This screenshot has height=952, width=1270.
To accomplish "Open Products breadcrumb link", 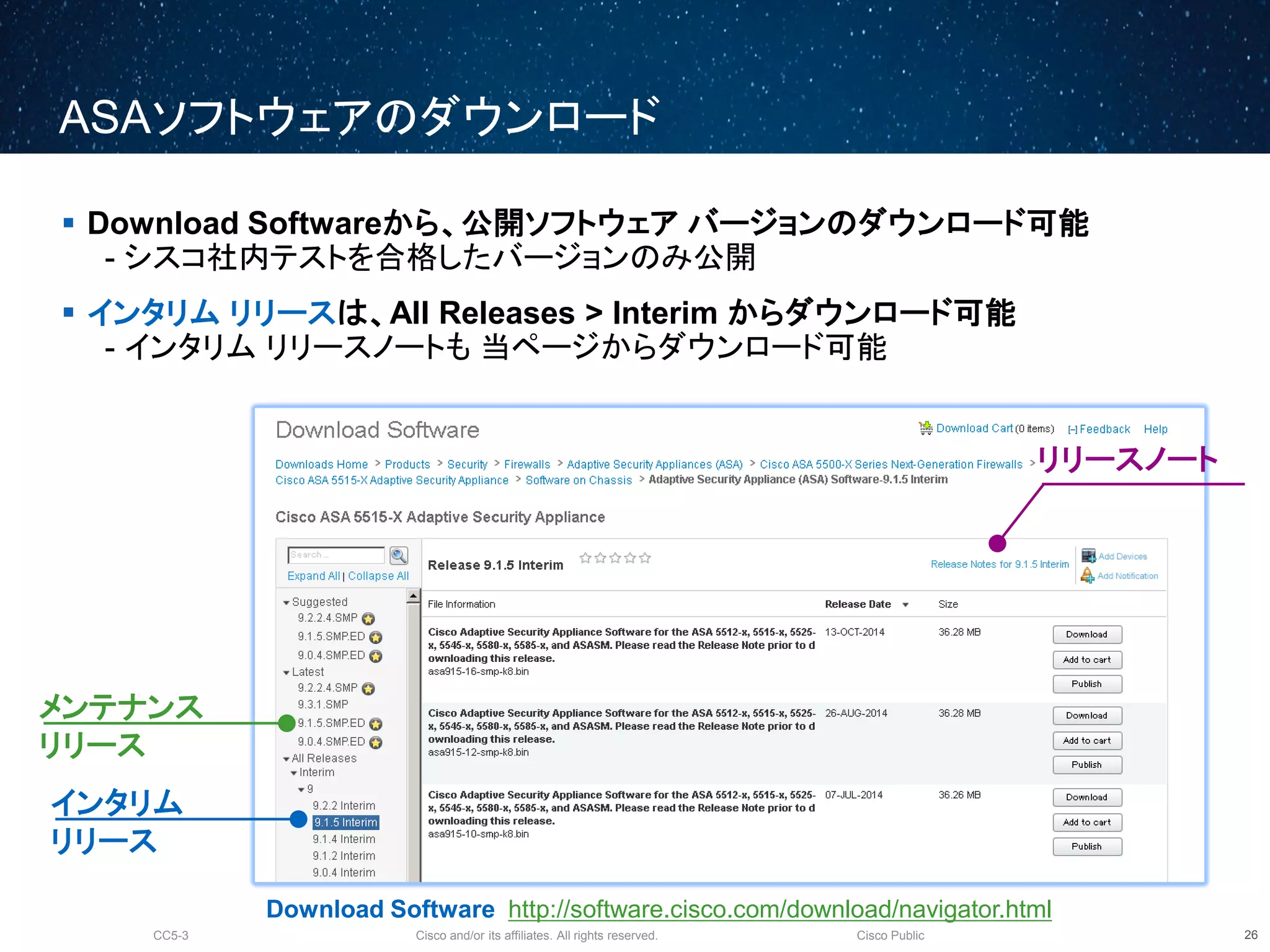I will (x=407, y=464).
